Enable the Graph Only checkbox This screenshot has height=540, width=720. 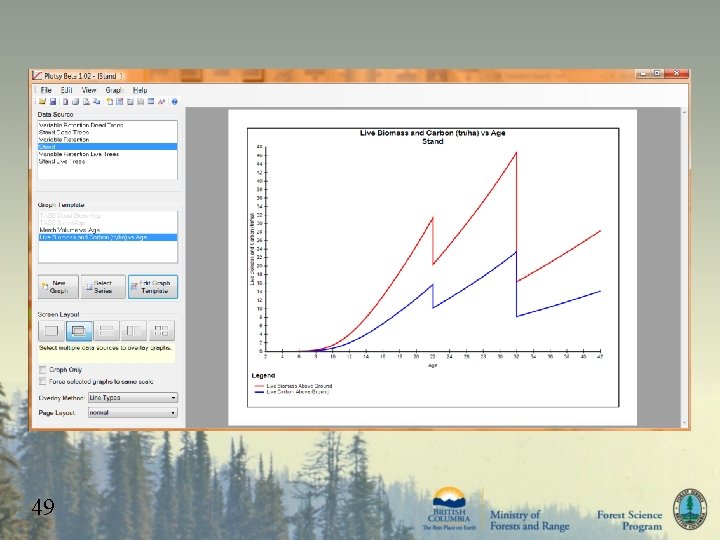[x=43, y=370]
